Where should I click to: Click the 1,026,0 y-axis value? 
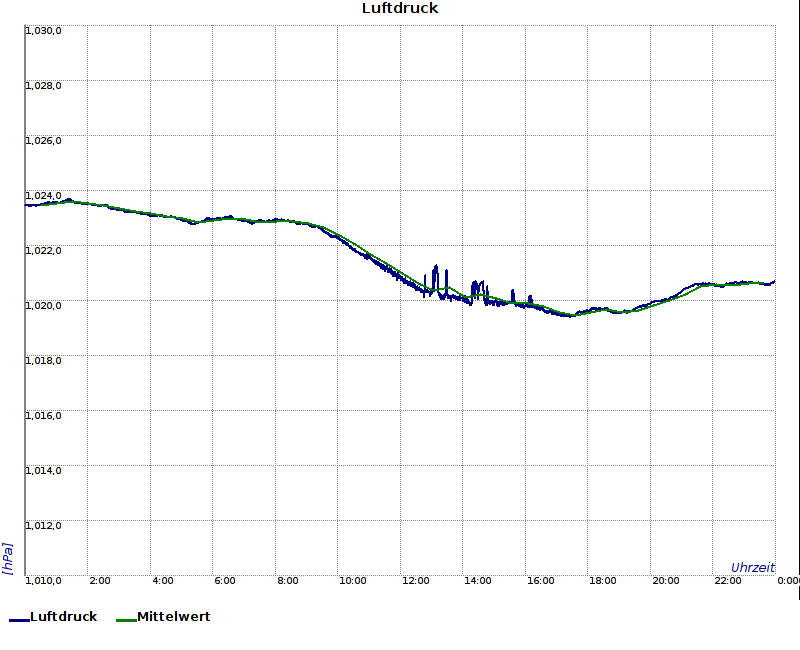pos(43,141)
